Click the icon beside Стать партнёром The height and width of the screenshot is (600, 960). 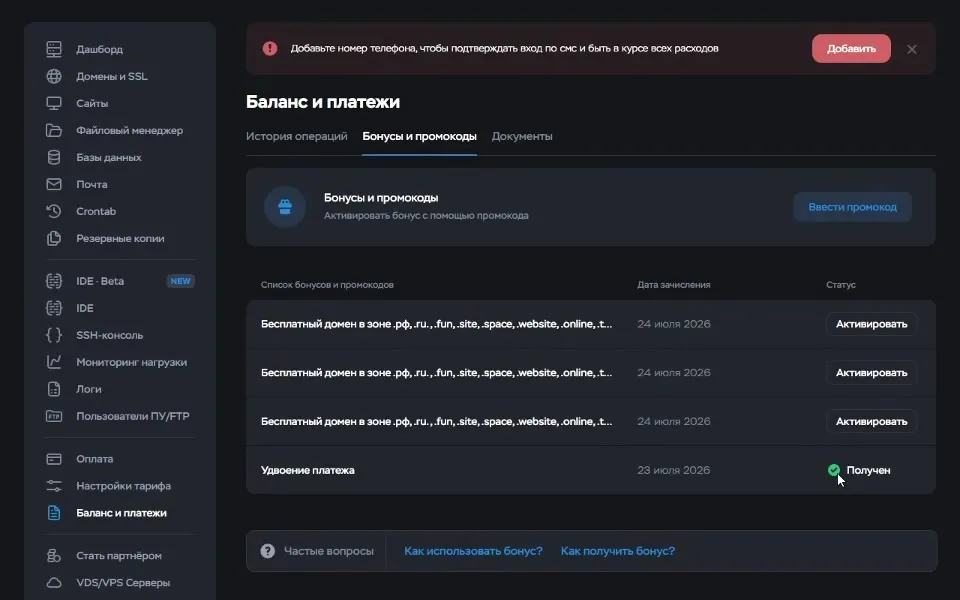click(x=54, y=555)
